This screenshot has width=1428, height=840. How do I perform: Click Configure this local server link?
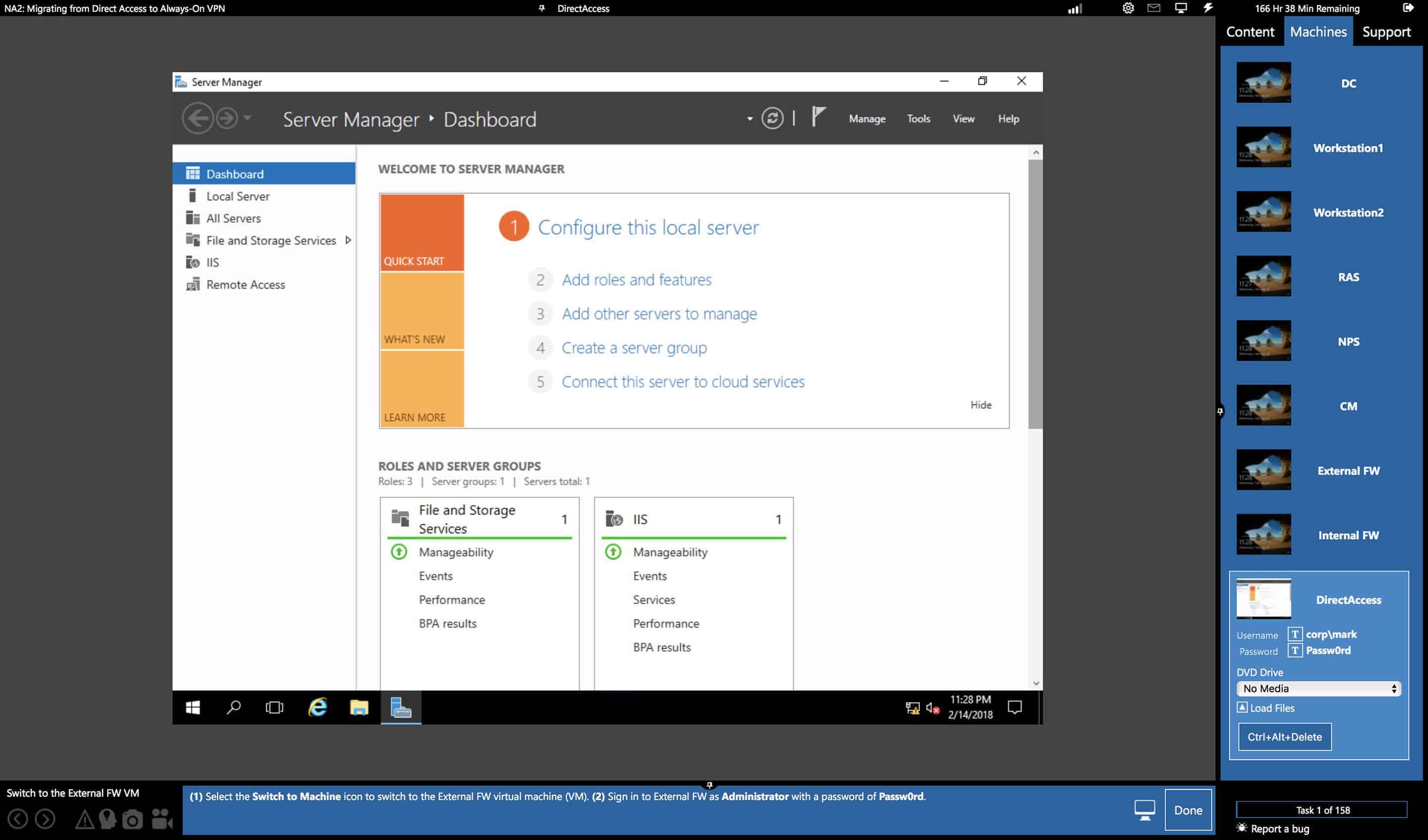tap(648, 226)
